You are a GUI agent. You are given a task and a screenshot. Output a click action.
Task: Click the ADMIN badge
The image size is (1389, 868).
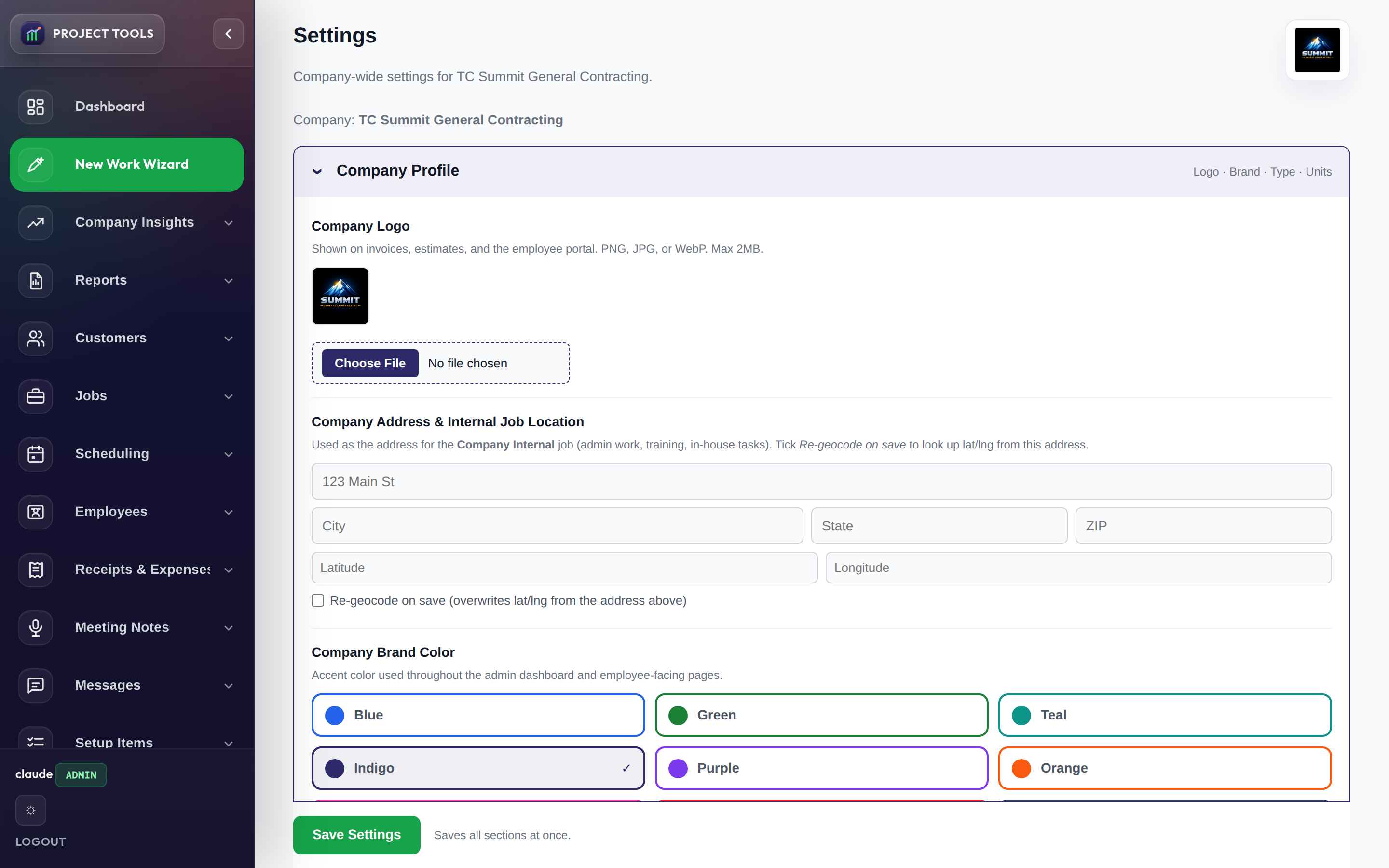pos(81,775)
